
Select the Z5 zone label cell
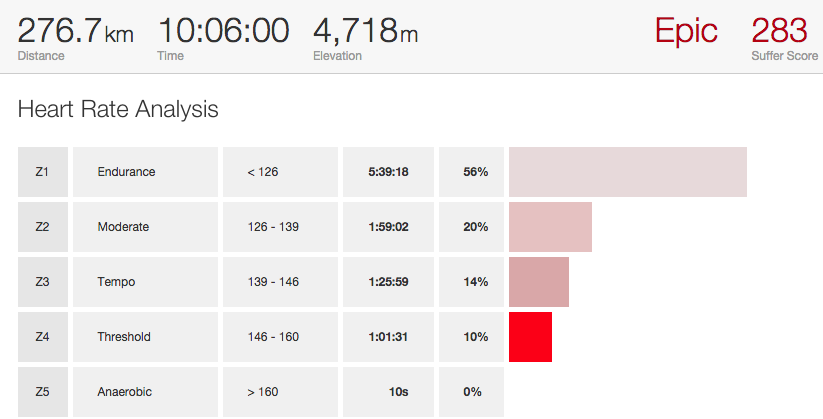42,392
